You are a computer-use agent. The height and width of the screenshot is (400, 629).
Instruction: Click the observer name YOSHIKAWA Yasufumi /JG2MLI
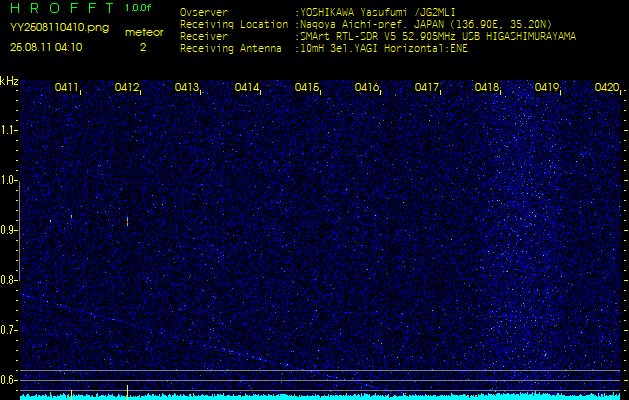point(377,13)
